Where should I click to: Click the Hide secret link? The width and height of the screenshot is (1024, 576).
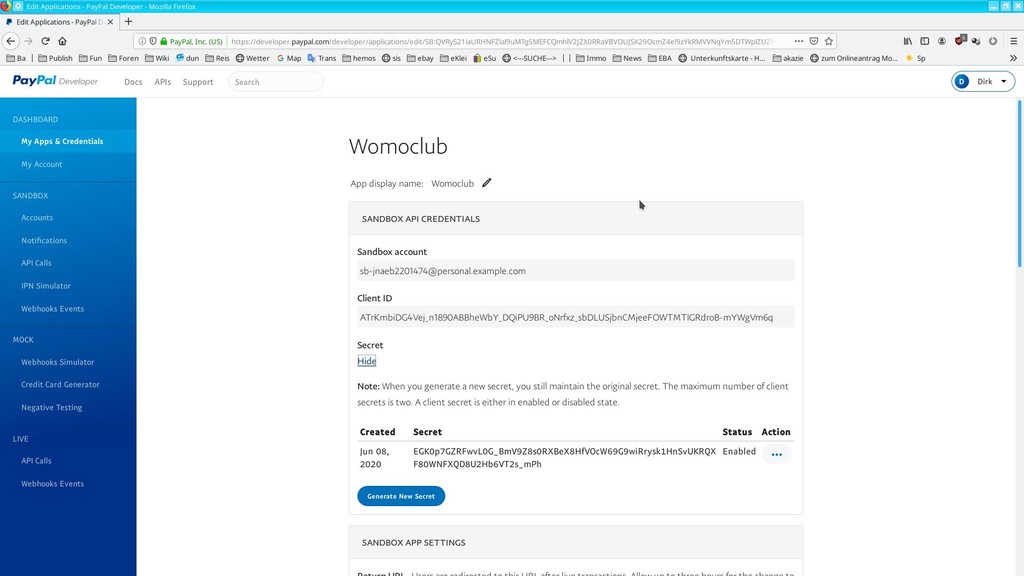click(366, 361)
